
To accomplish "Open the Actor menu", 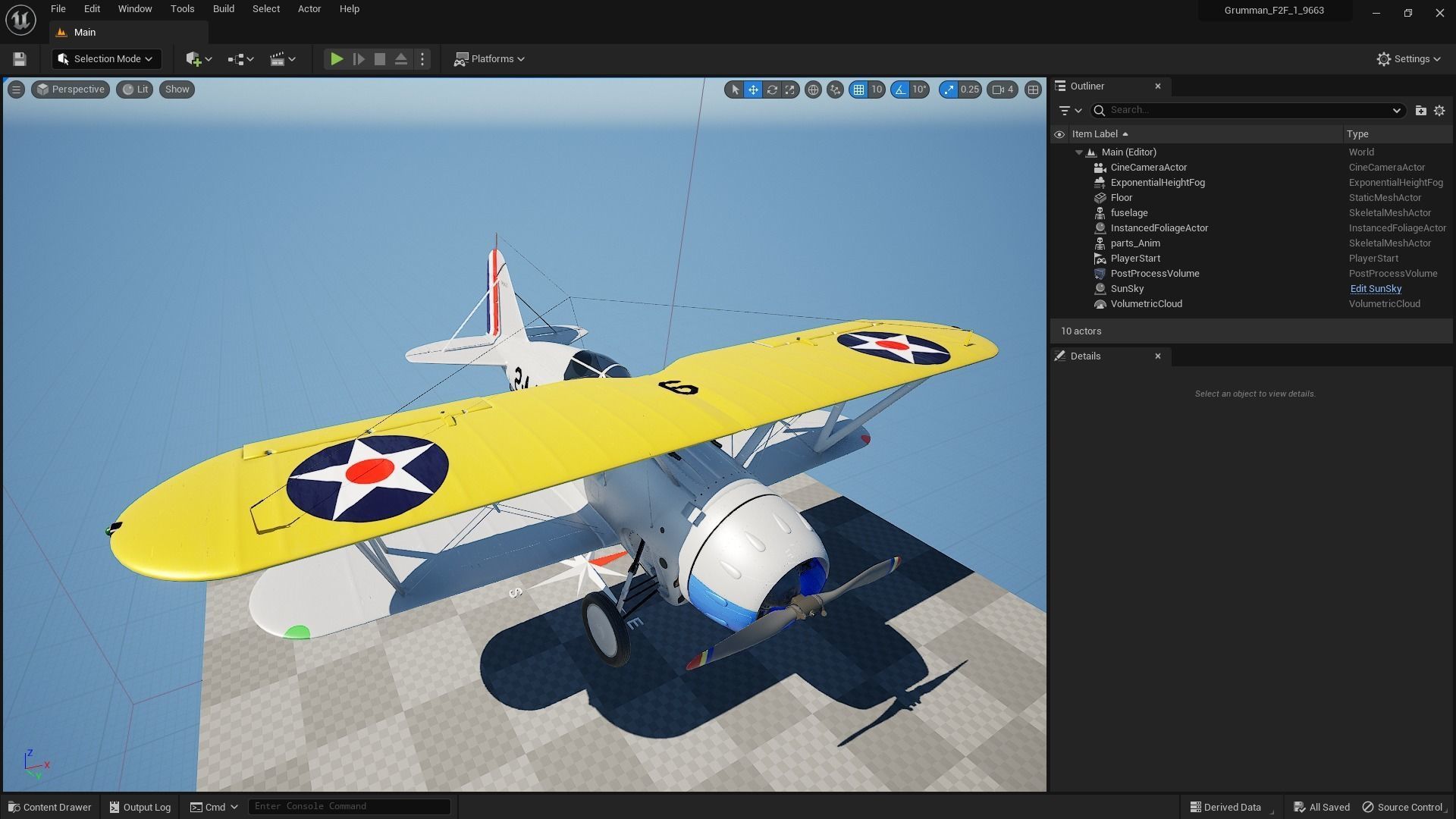I will click(309, 9).
